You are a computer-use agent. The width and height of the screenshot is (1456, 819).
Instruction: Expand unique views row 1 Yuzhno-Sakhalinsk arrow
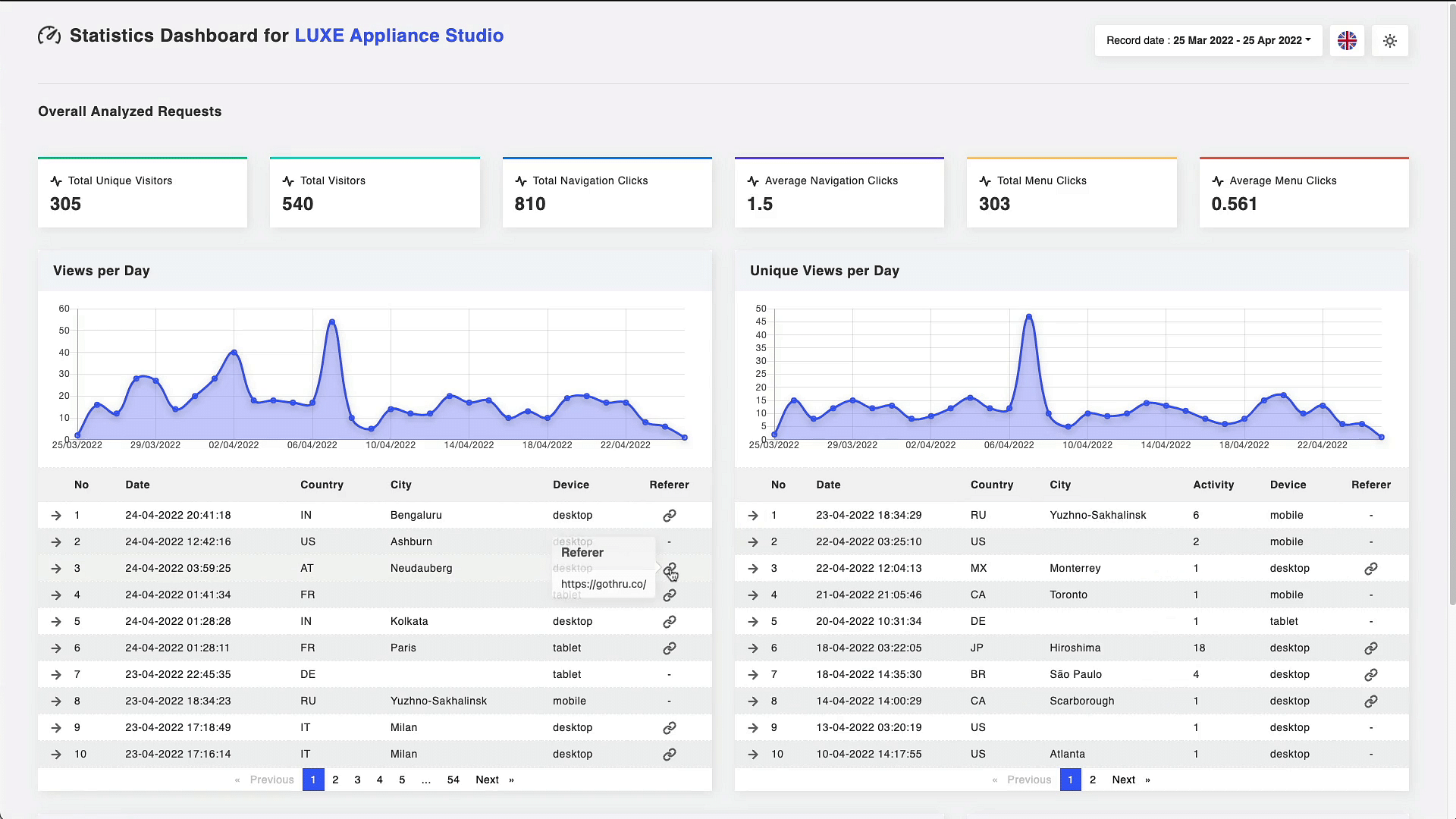tap(753, 516)
